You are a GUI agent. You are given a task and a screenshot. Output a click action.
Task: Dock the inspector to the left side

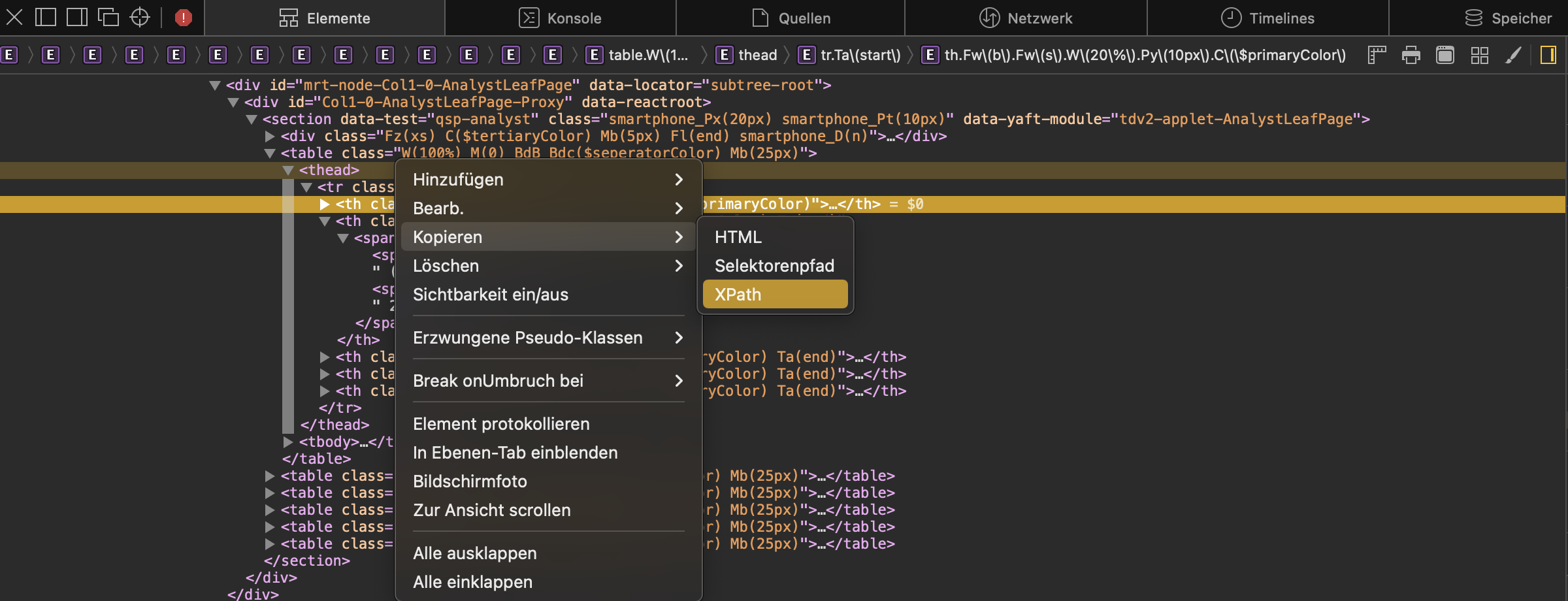[45, 18]
